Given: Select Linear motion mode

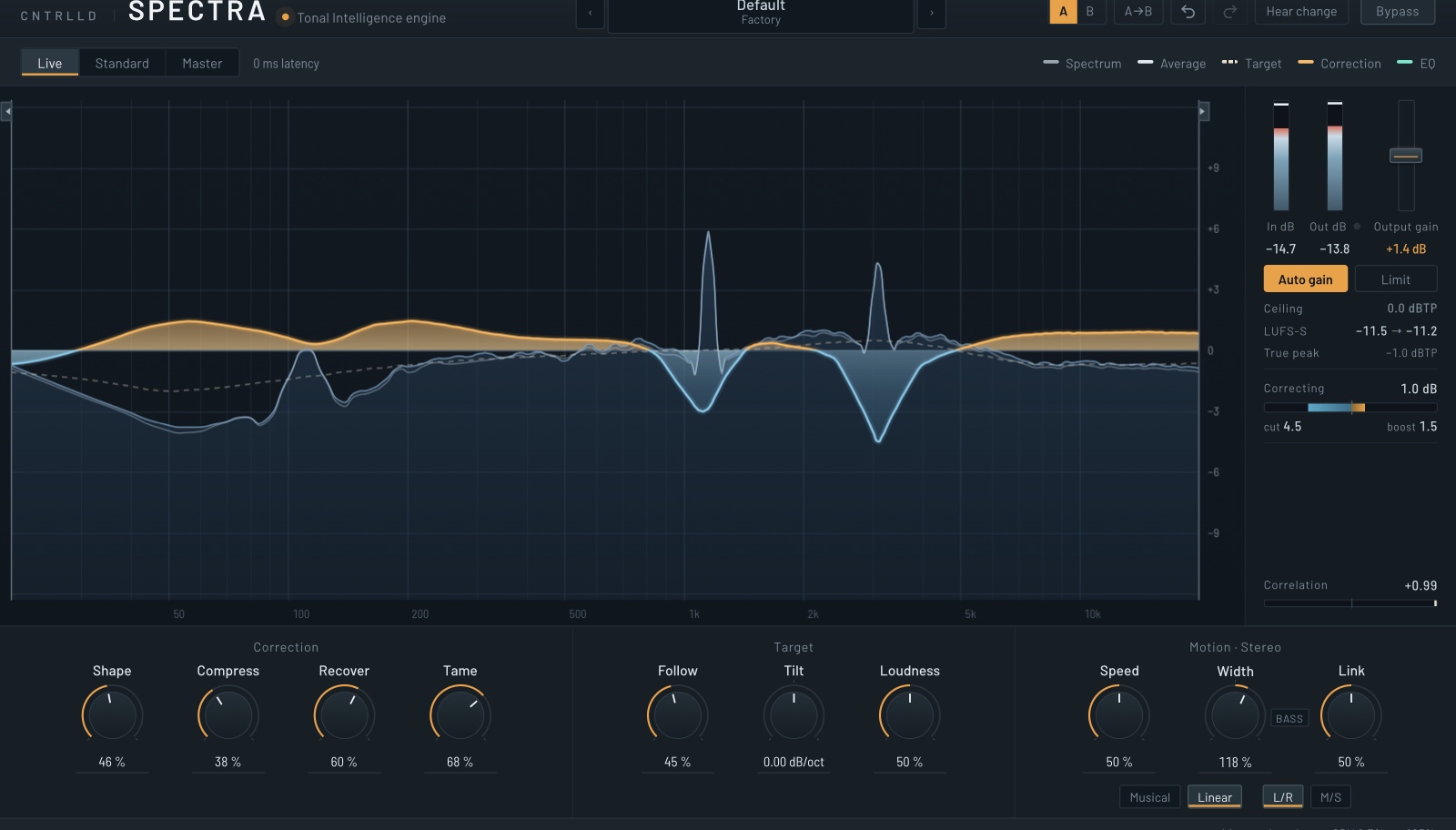Looking at the screenshot, I should [x=1215, y=797].
